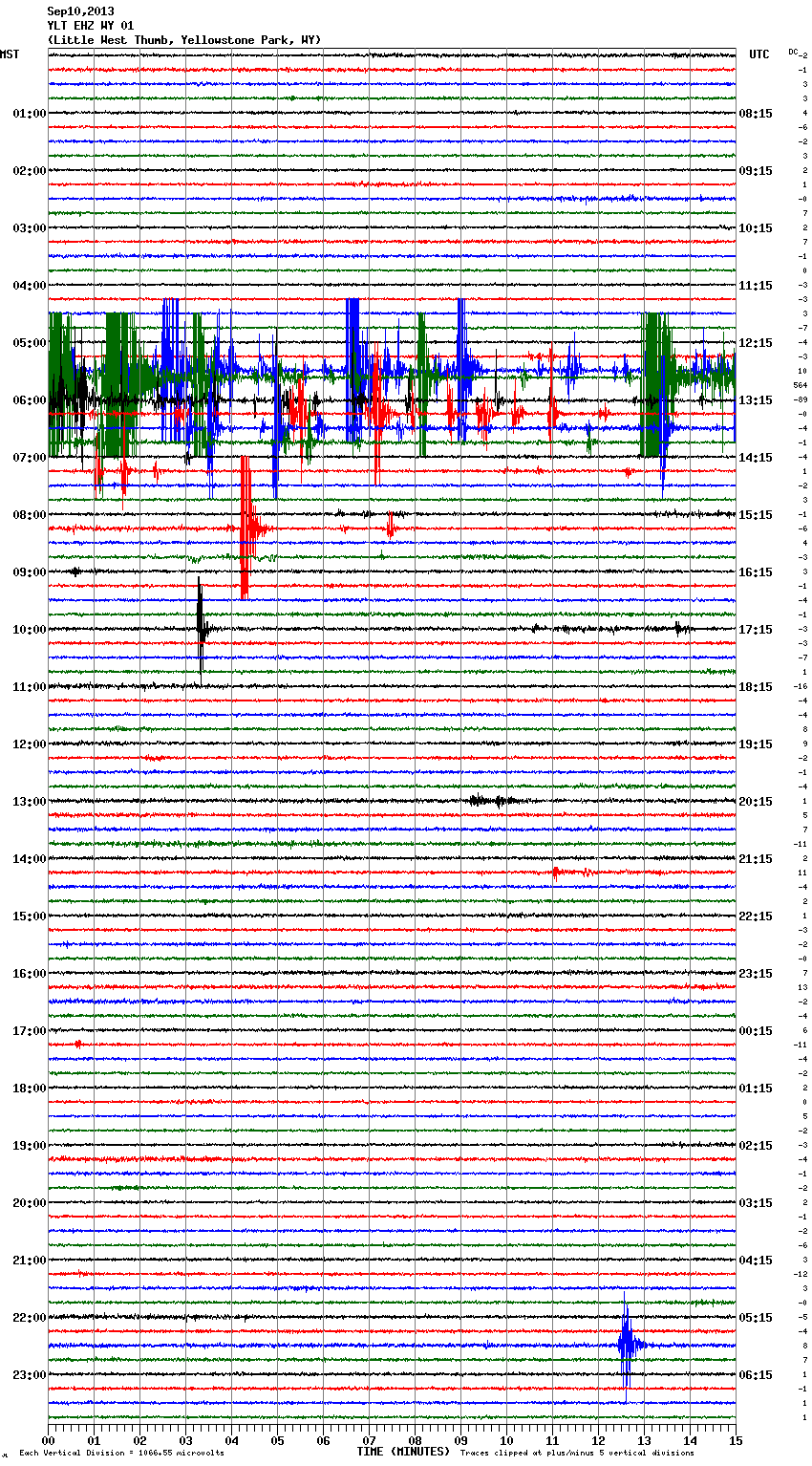Click the 04:15 UTC time label
Screen dimensions: 812x1466
point(756,1261)
